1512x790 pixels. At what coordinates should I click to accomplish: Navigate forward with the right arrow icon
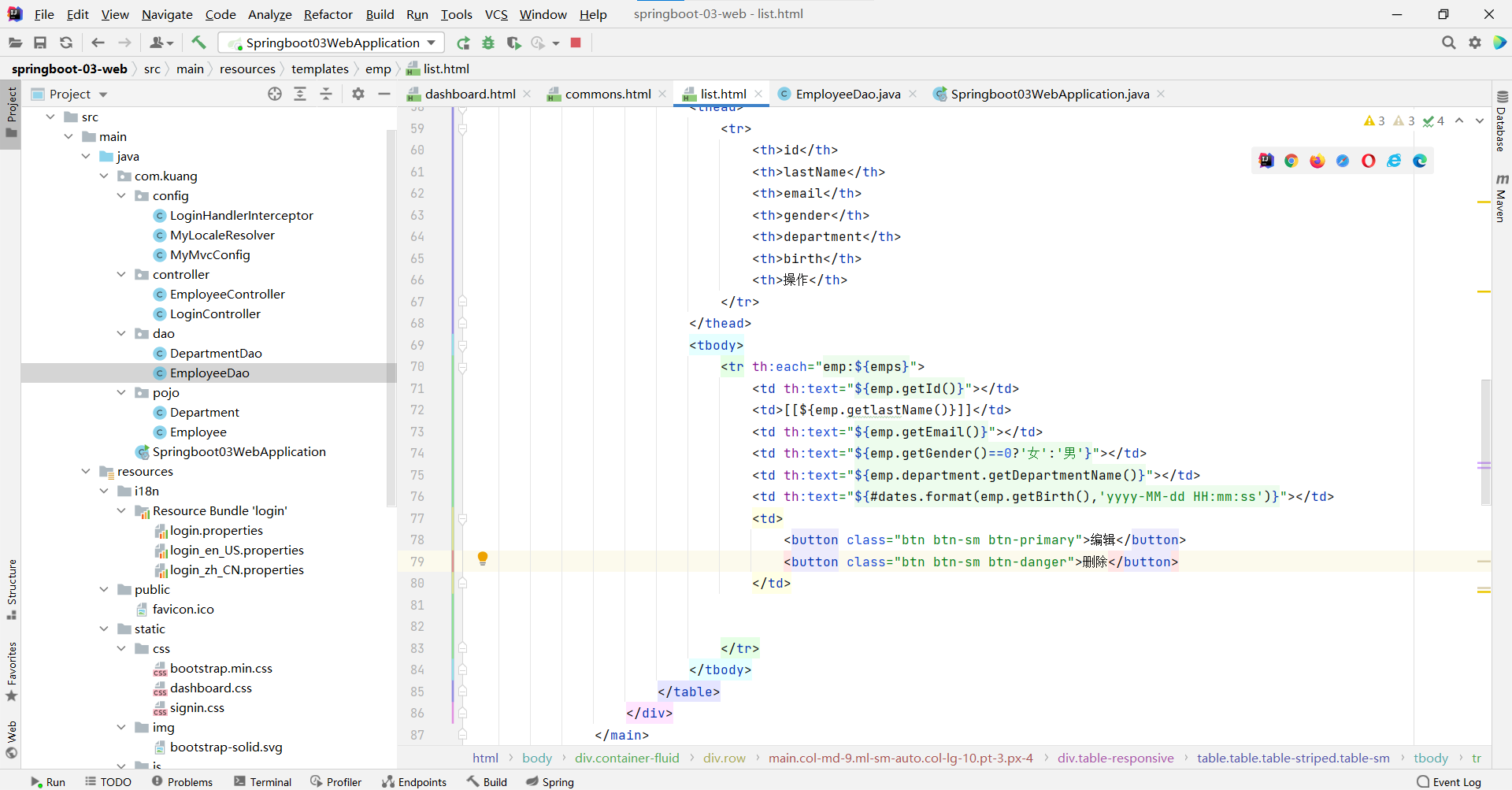tap(124, 43)
